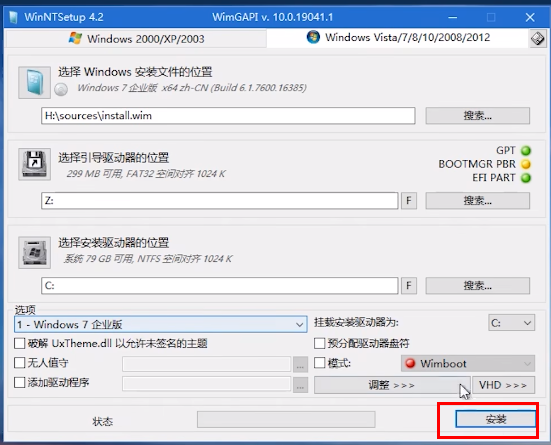Toggle the 模式 mode checkbox

click(x=319, y=362)
